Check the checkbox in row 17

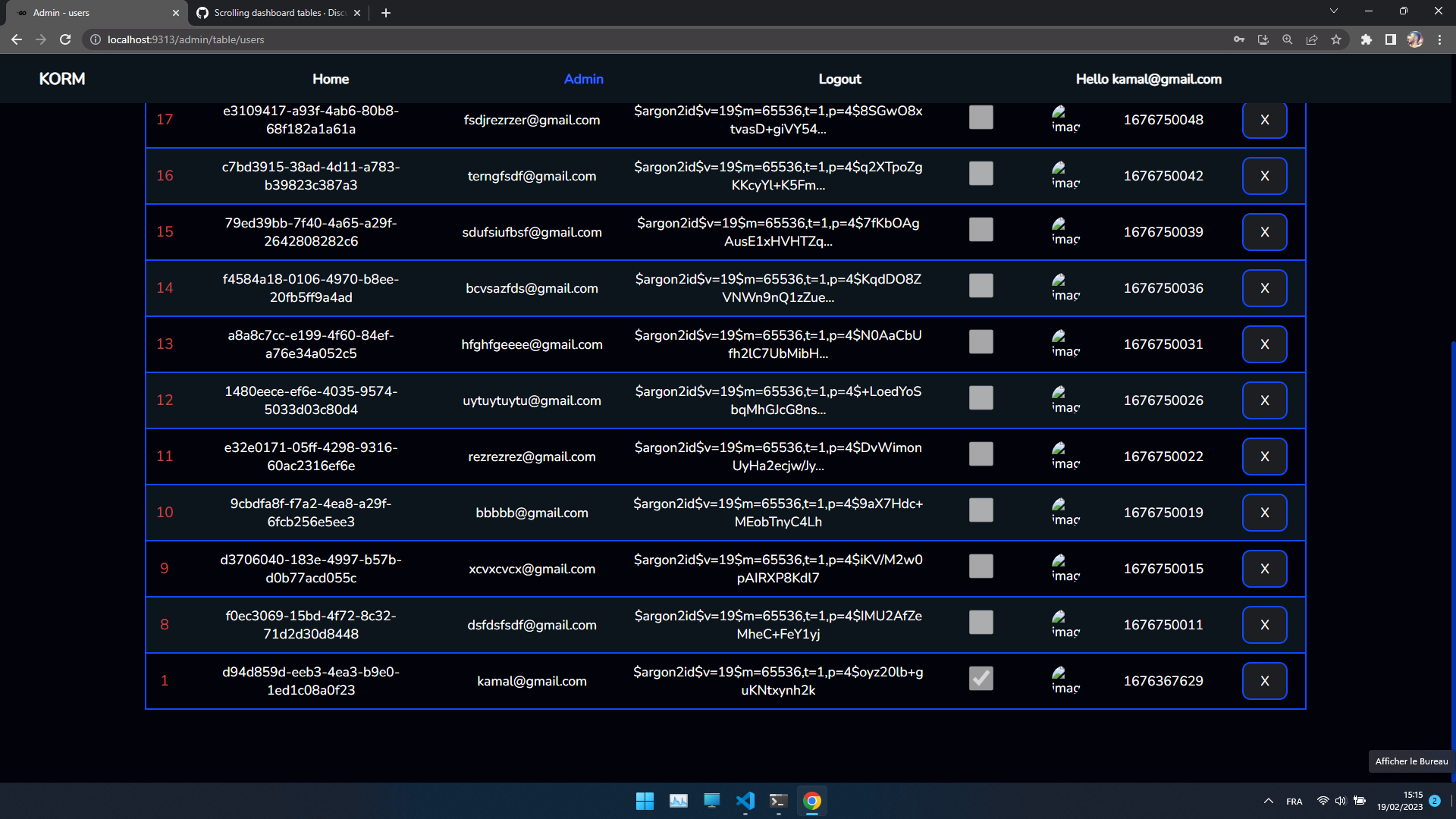tap(981, 118)
